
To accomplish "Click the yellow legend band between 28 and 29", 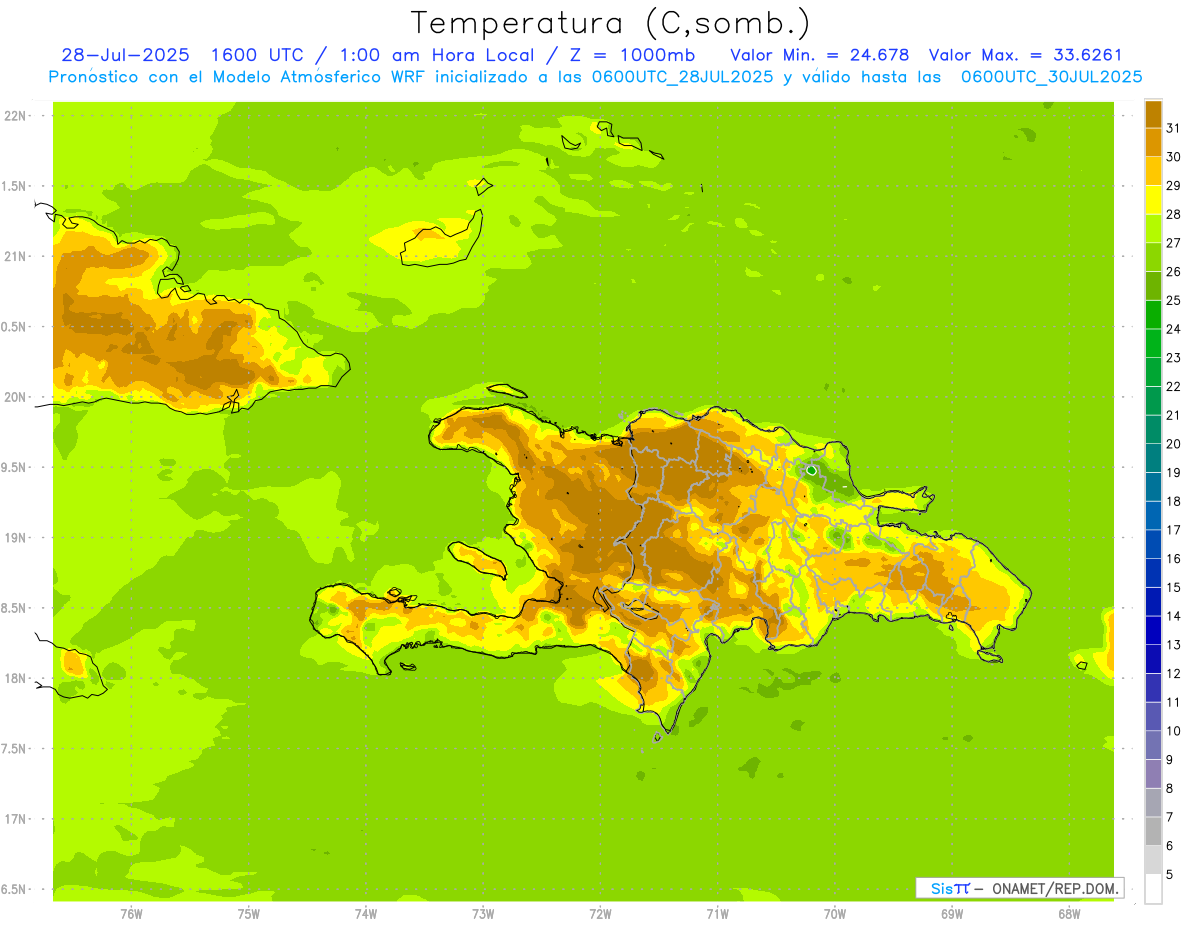I will point(1153,200).
